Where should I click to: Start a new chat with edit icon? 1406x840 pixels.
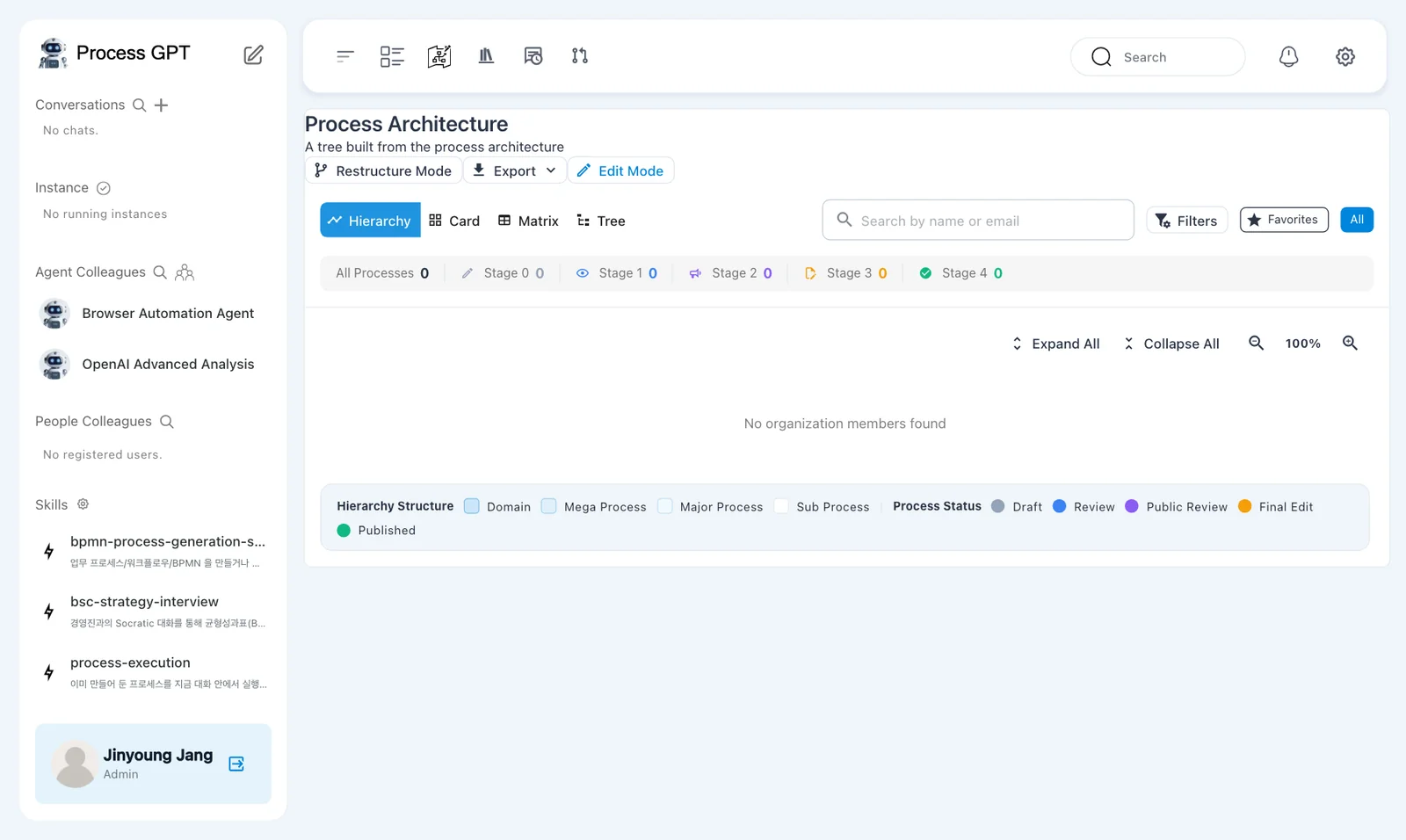tap(253, 54)
